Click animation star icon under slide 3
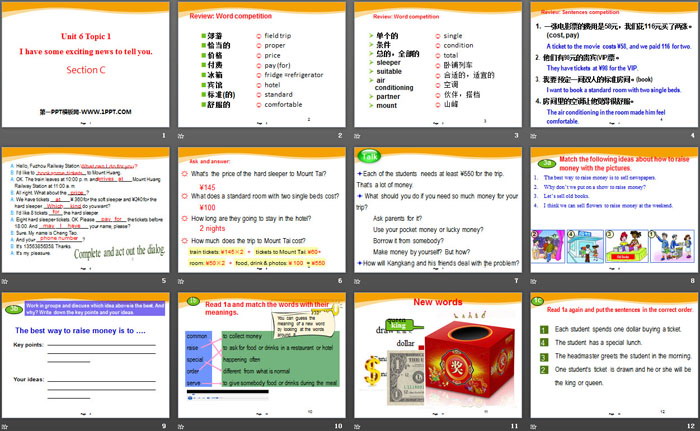This screenshot has height=431, width=700. pyautogui.click(x=357, y=136)
